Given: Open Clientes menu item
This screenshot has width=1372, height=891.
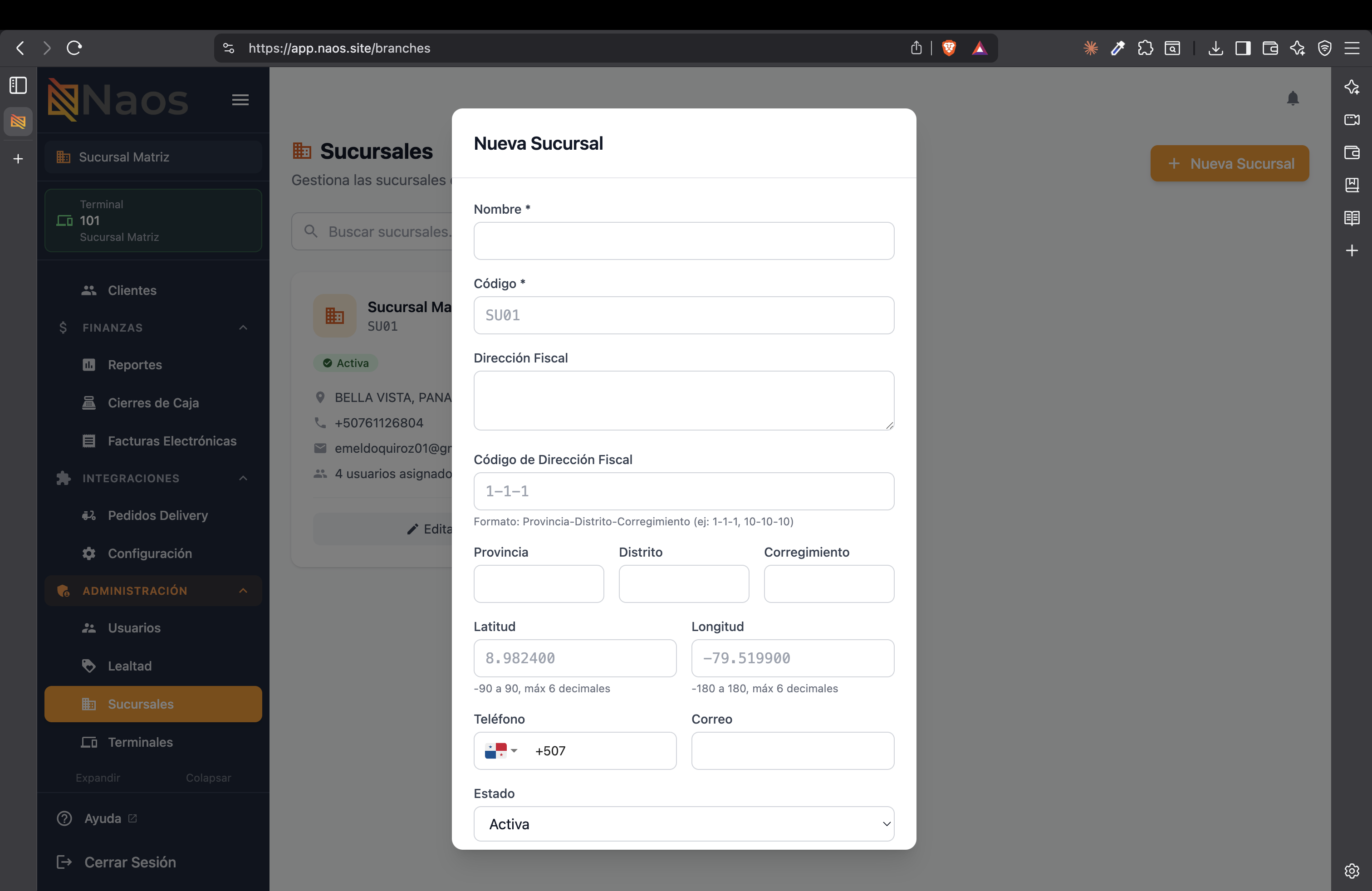Looking at the screenshot, I should 153,290.
